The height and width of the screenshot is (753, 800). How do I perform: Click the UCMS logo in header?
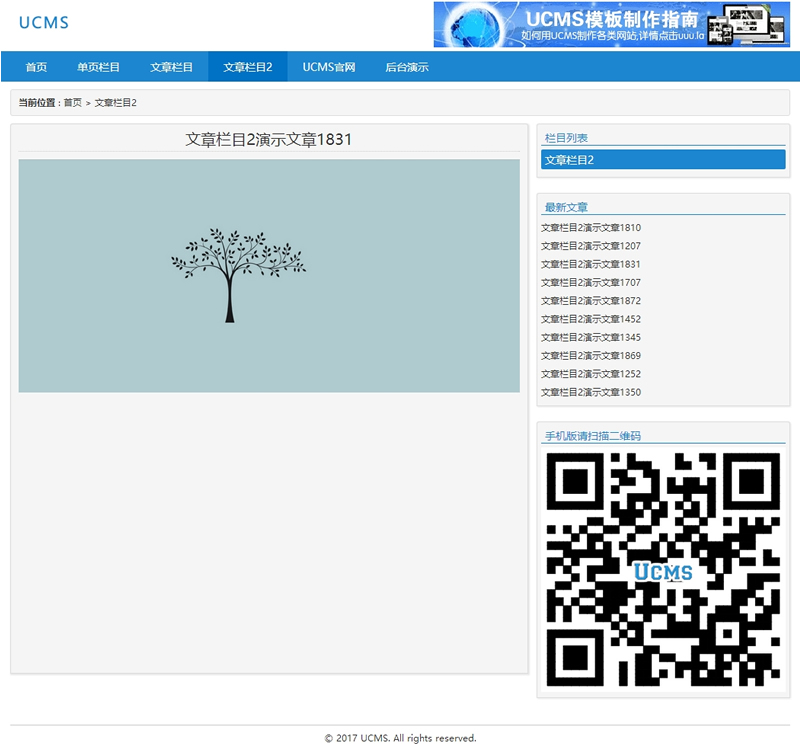44,23
